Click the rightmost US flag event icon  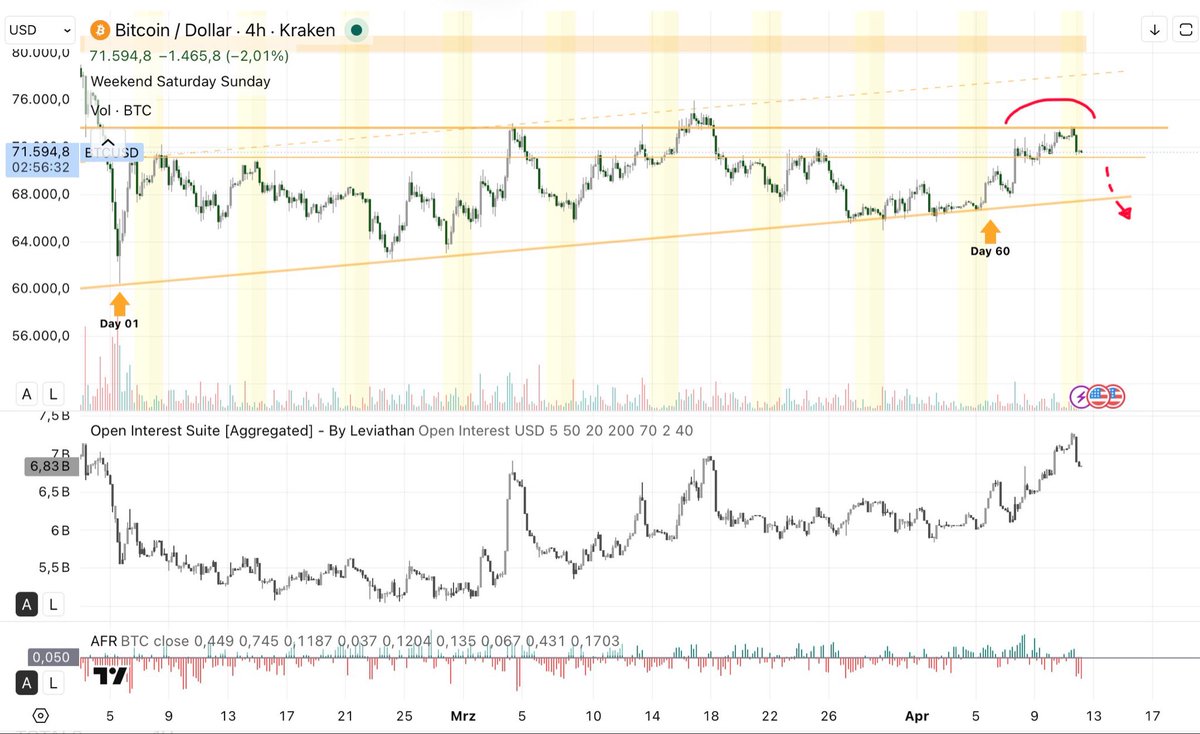[1113, 396]
